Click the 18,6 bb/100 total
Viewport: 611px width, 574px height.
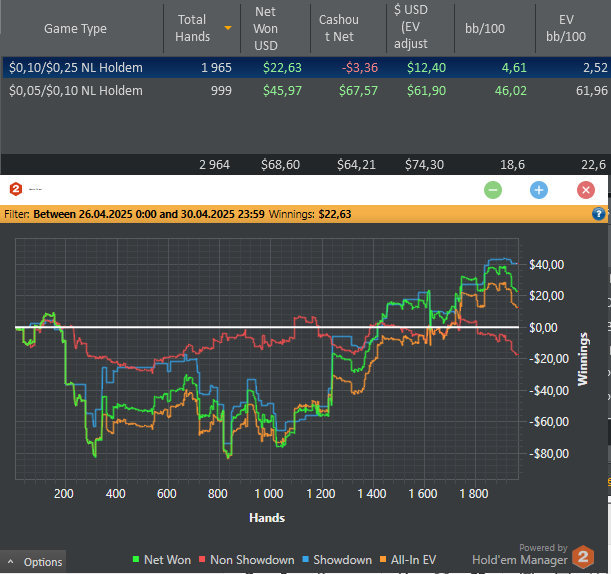coord(512,164)
